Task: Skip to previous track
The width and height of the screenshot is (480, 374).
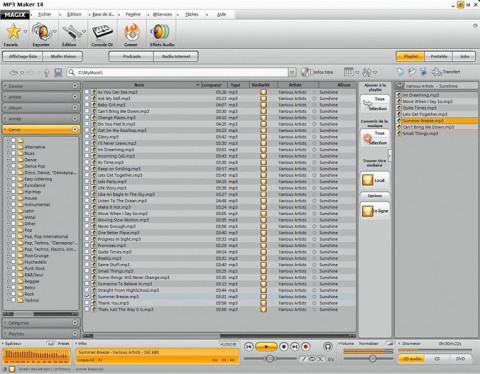Action: (x=249, y=347)
